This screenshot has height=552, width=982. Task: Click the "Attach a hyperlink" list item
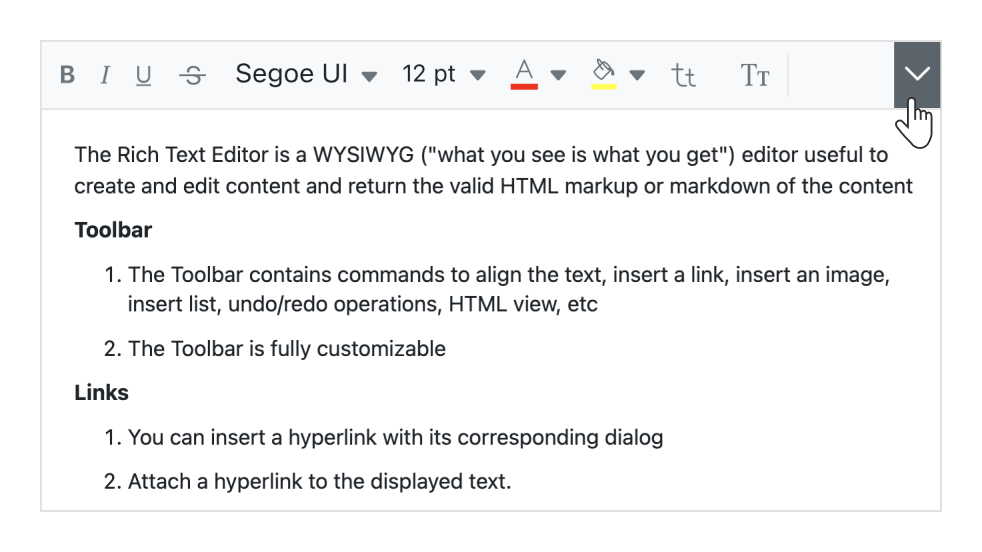319,481
